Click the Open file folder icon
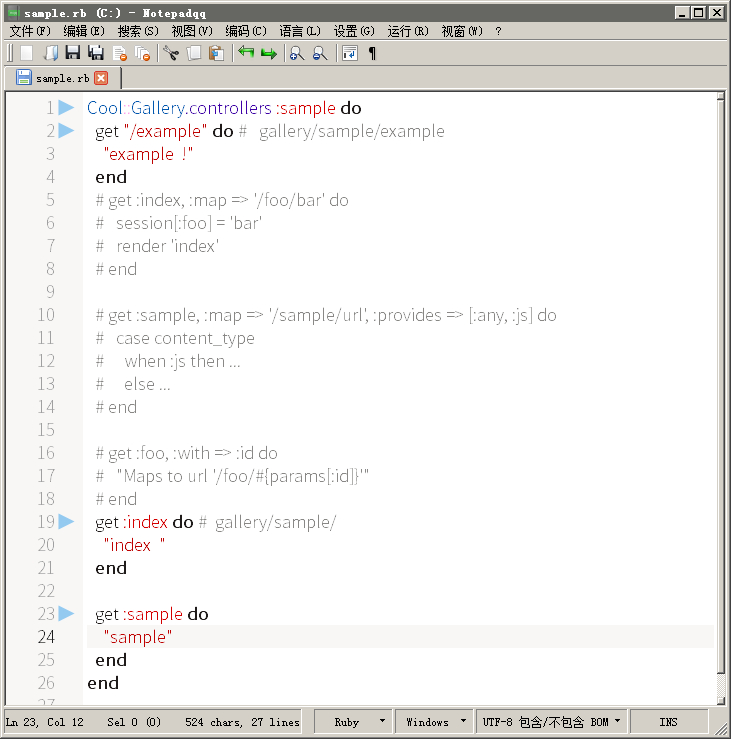Screen dimensions: 731x739 (x=50, y=53)
